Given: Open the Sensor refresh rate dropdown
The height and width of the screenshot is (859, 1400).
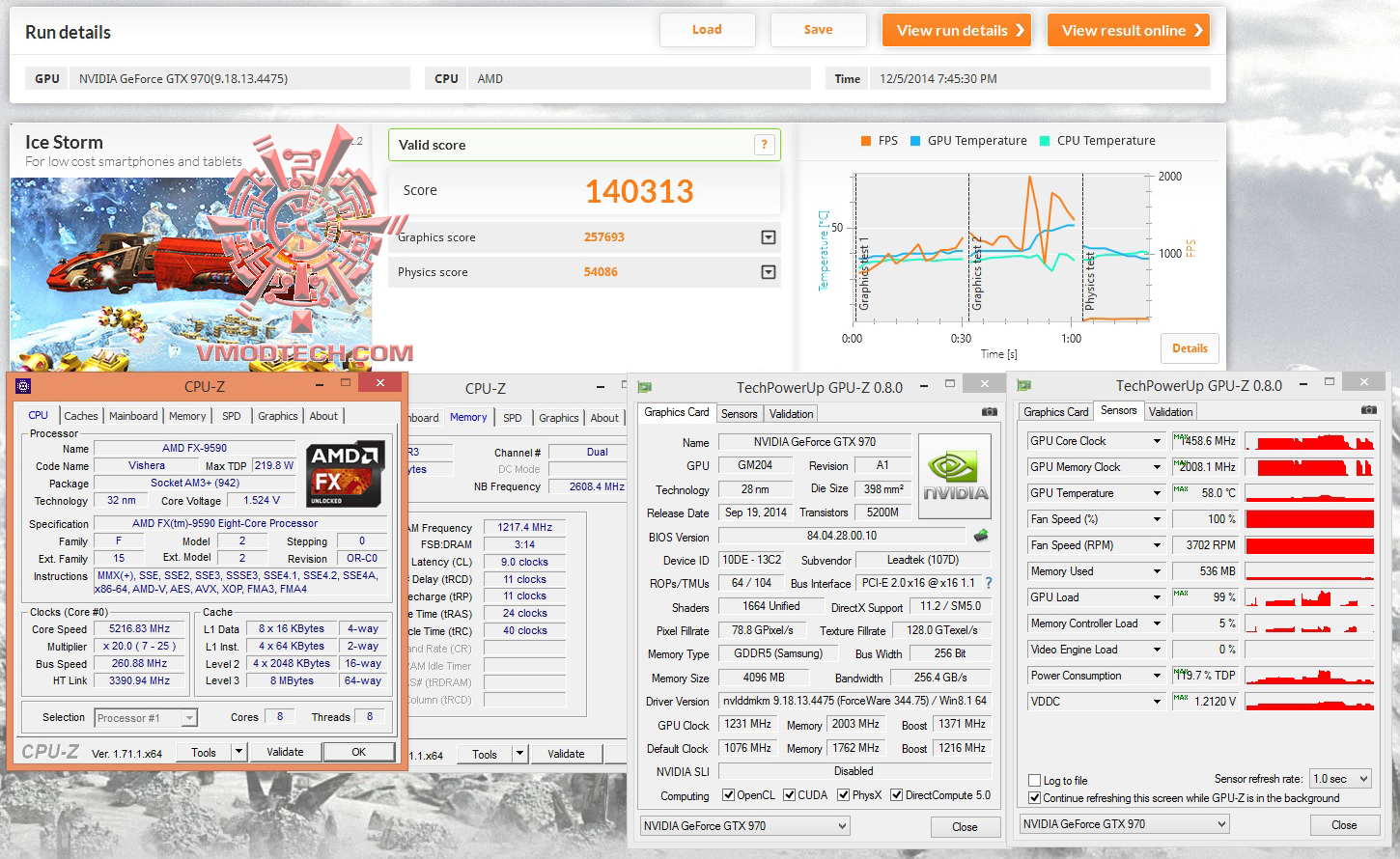Looking at the screenshot, I should click(1341, 779).
